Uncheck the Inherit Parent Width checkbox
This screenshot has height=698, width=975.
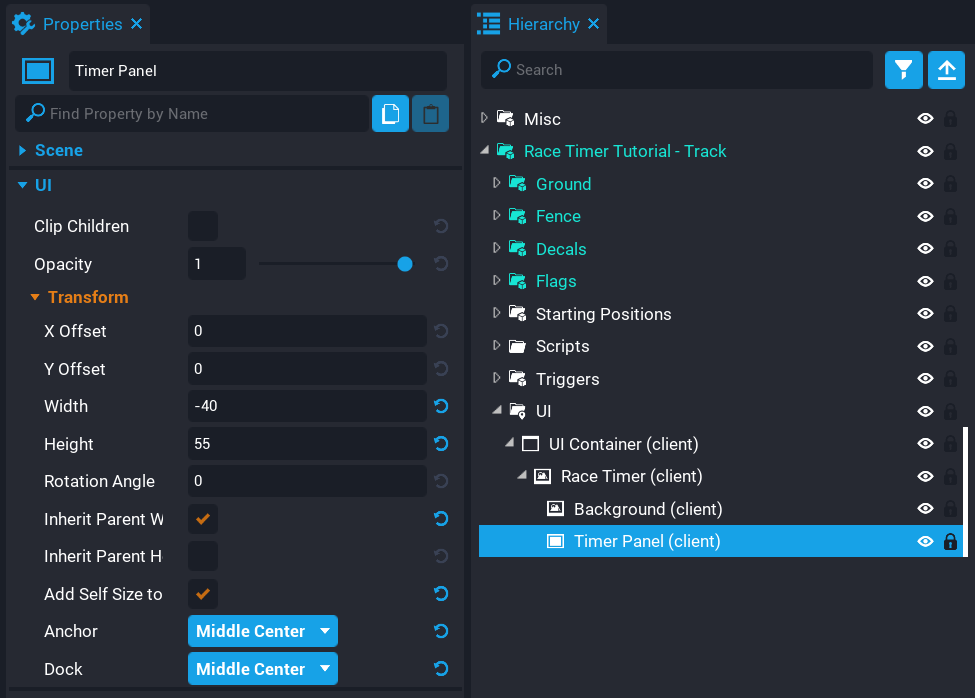coord(203,519)
